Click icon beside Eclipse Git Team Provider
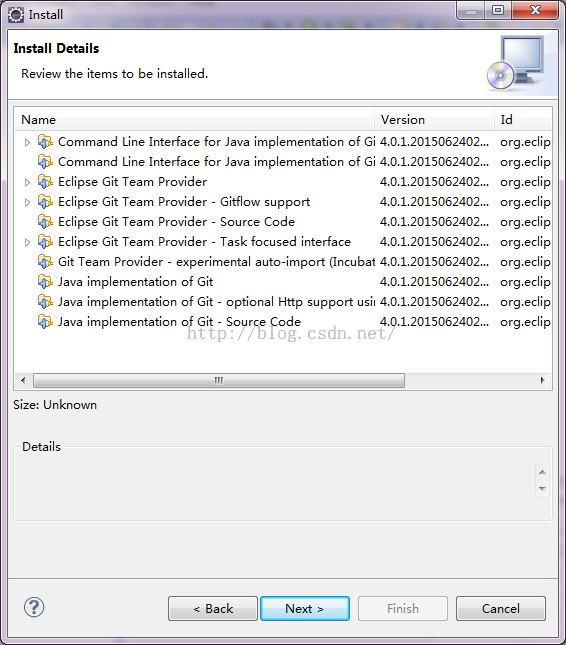Viewport: 566px width, 645px height. click(45, 182)
